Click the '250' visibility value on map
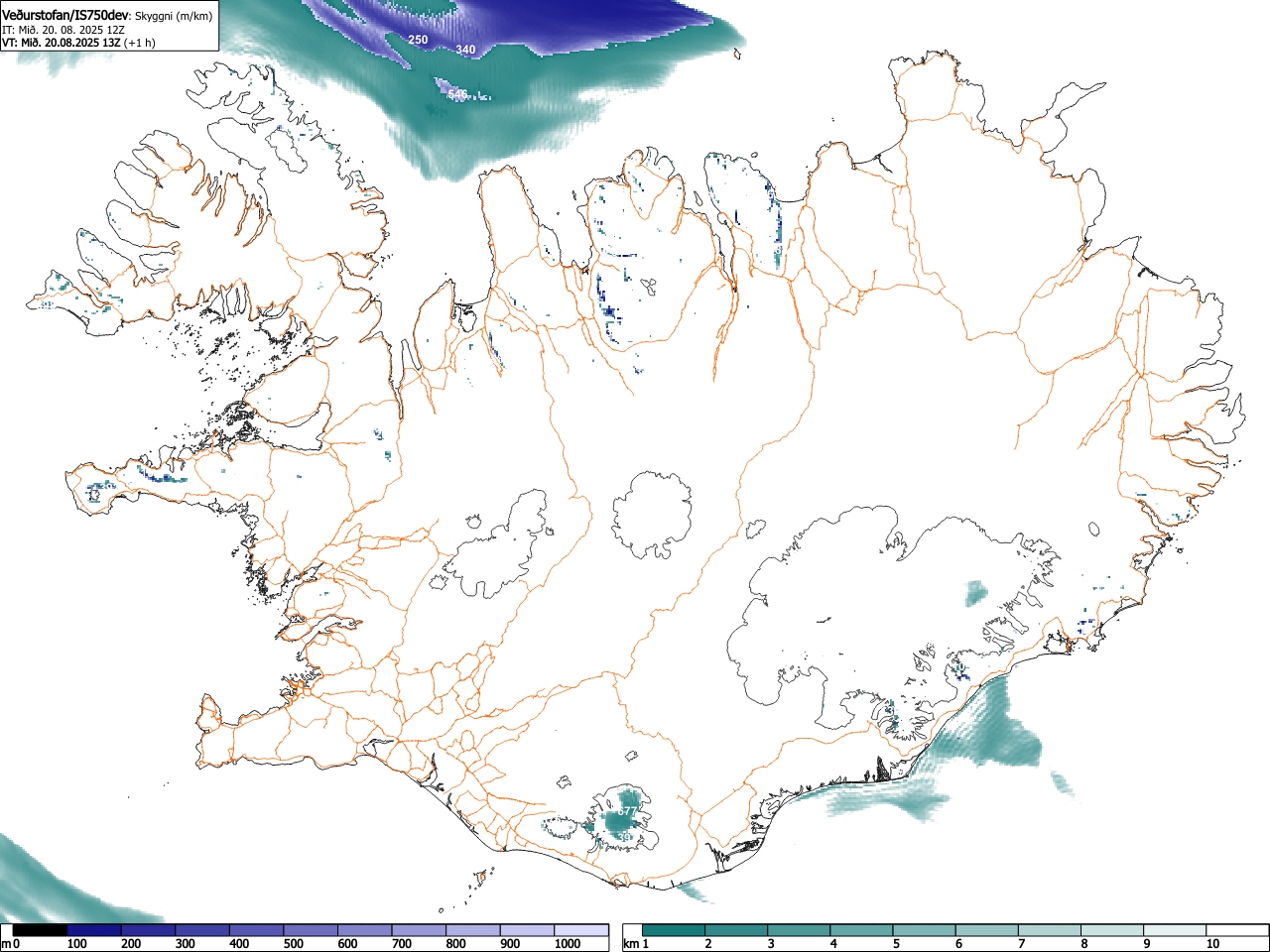Screen dimensions: 1270x952 (x=419, y=40)
